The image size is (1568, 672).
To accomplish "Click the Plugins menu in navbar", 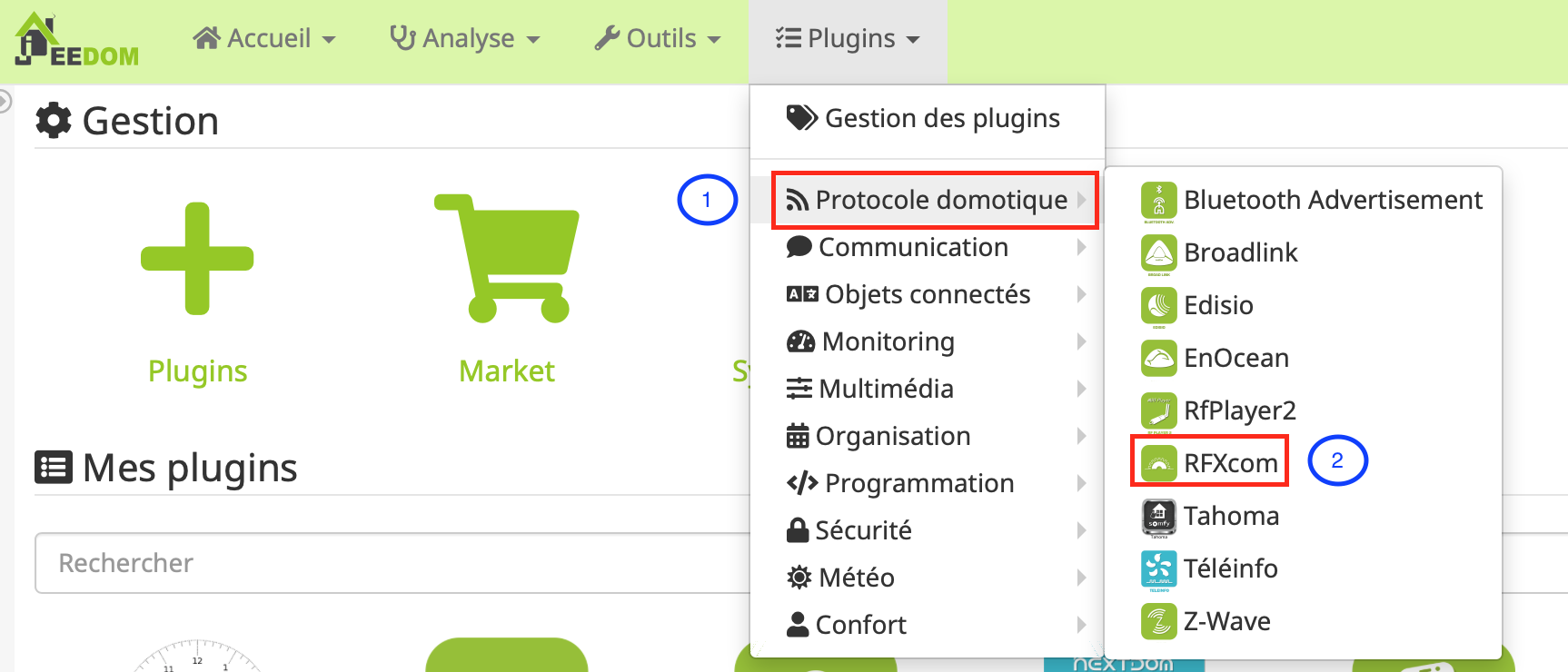I will [848, 39].
